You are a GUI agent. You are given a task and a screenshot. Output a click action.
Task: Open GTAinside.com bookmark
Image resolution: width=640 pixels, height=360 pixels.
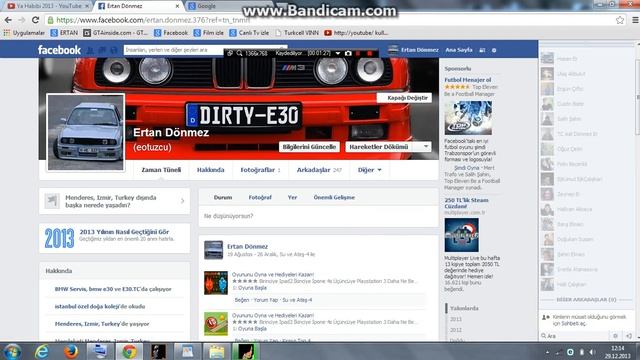(116, 33)
